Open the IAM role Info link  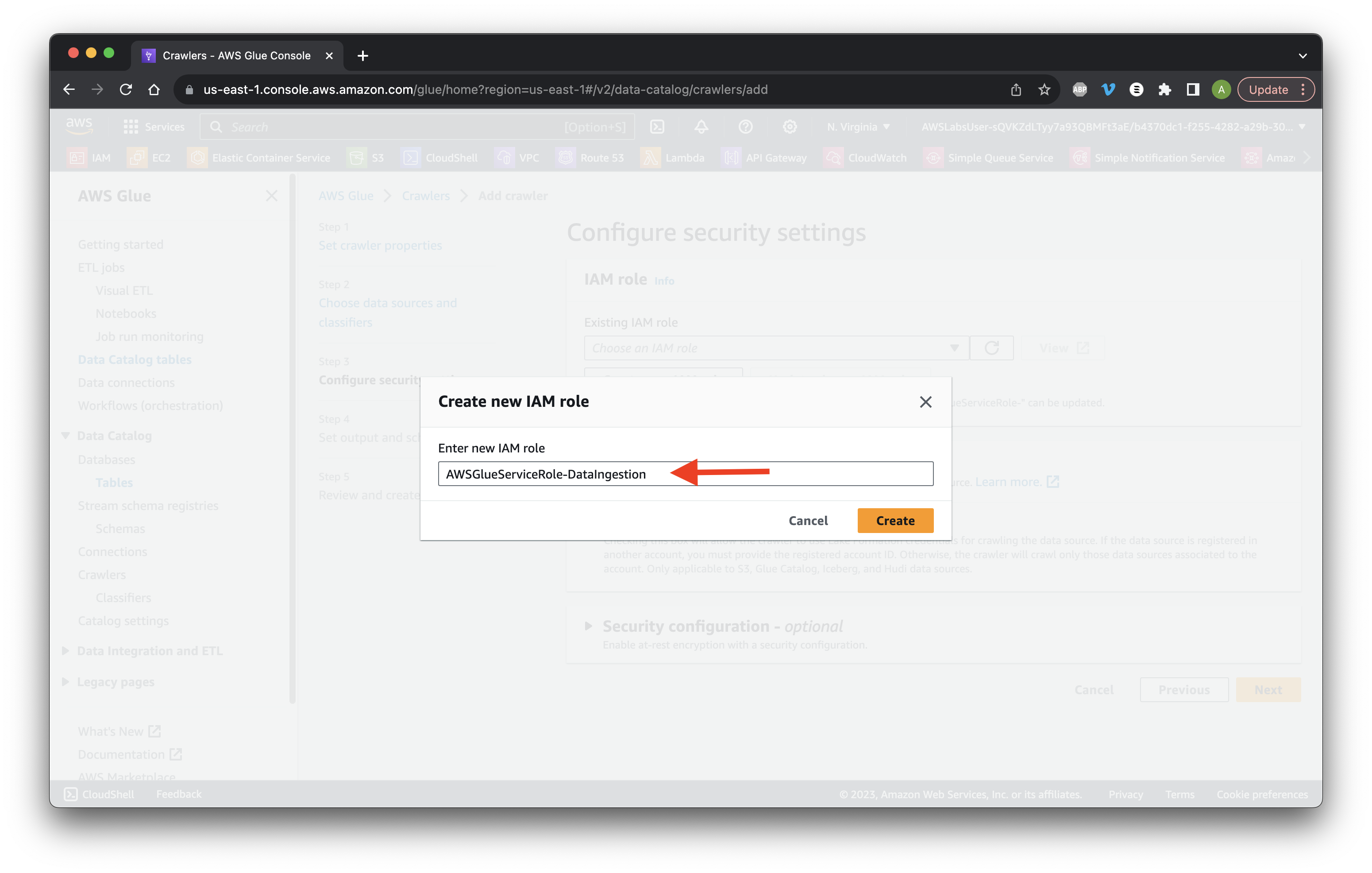(x=664, y=280)
